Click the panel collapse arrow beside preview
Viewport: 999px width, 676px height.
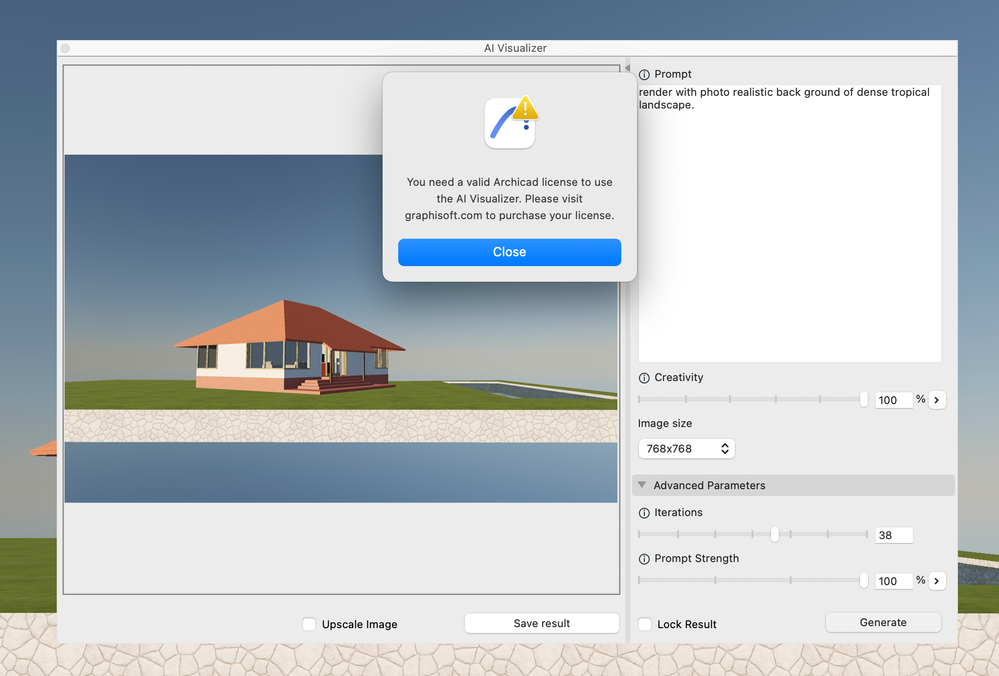click(627, 68)
